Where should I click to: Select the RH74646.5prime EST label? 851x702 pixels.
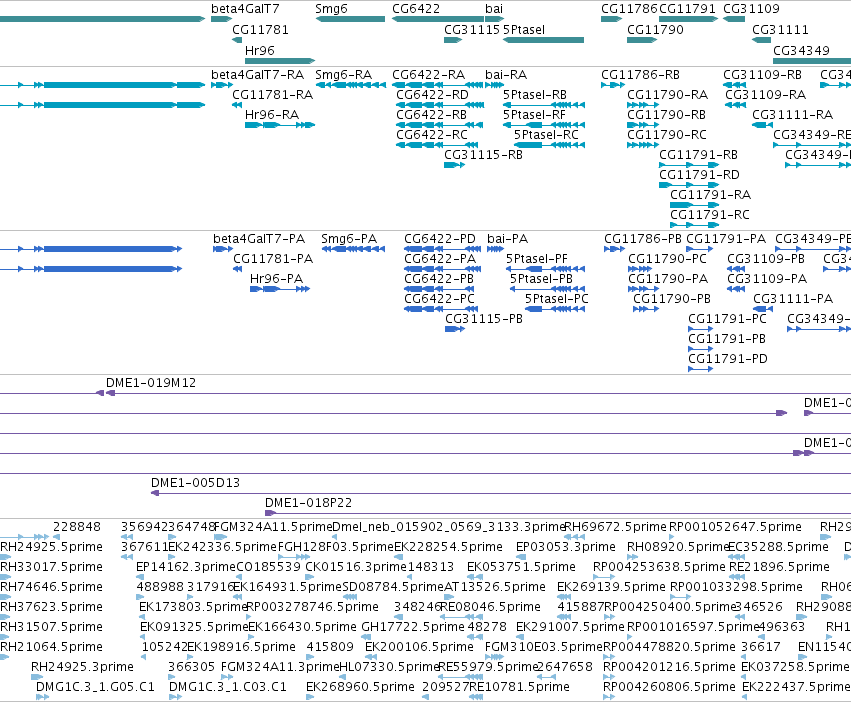52,587
